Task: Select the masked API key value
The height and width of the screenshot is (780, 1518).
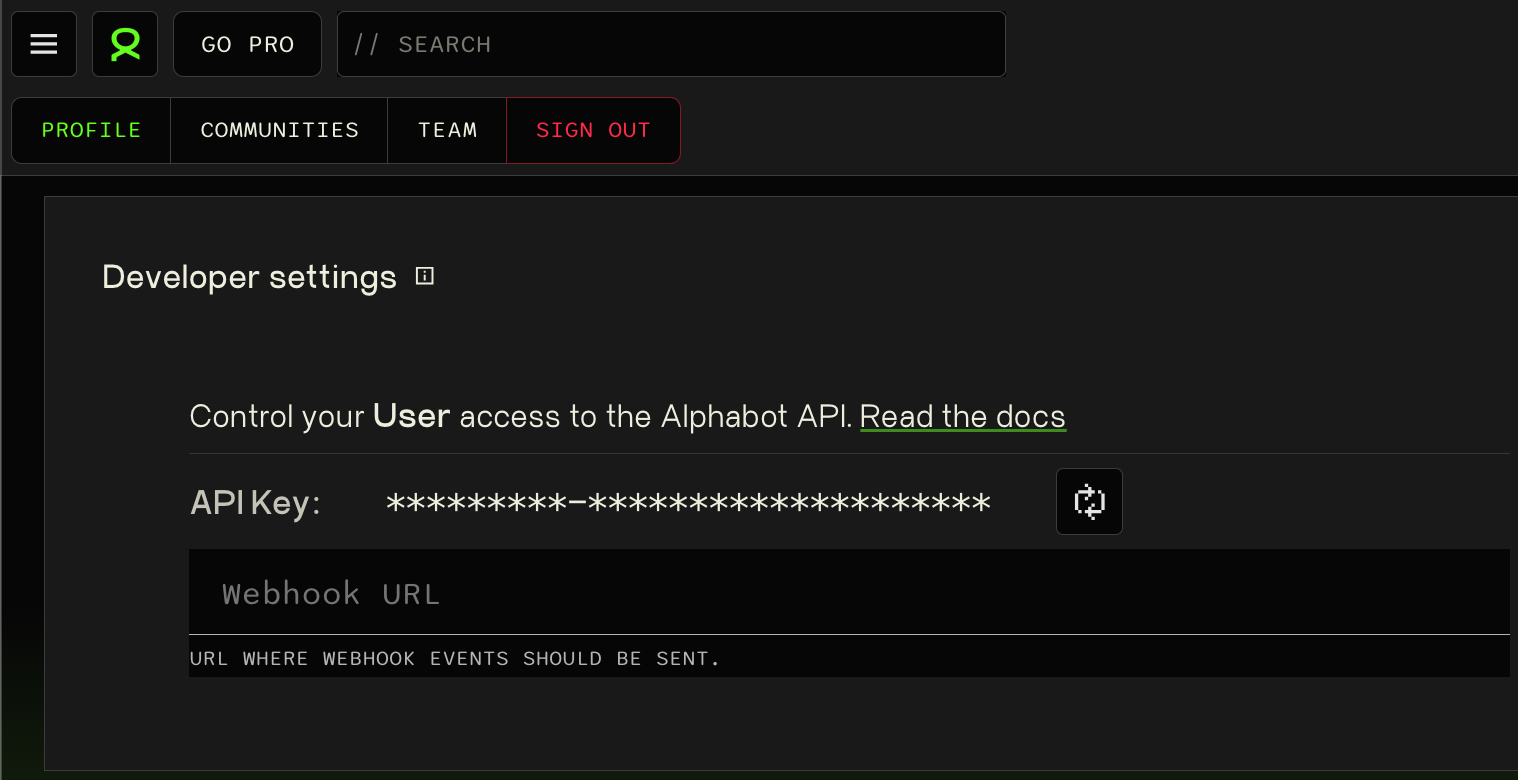Action: tap(688, 502)
